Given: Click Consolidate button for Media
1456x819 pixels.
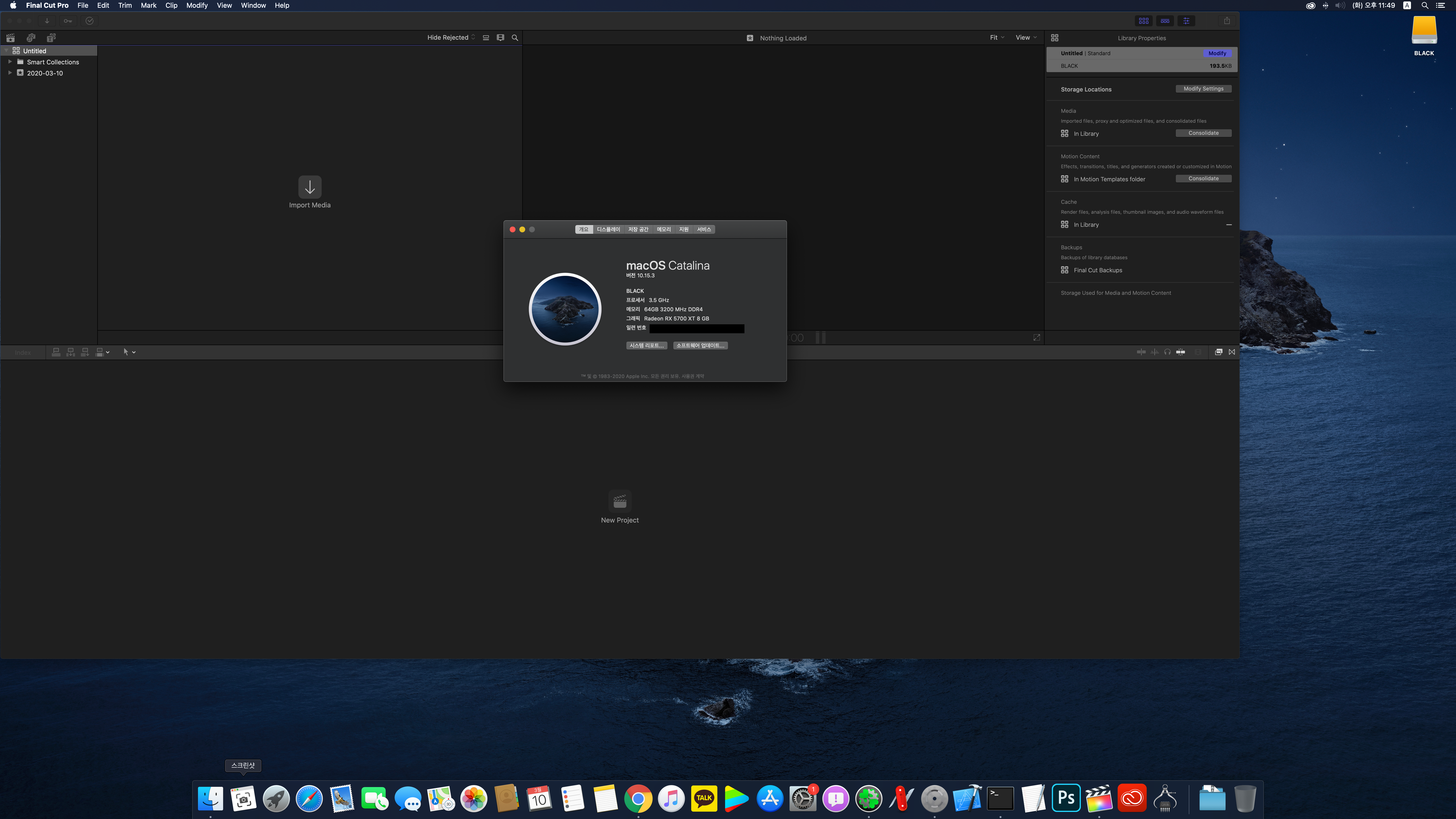Looking at the screenshot, I should (1203, 133).
